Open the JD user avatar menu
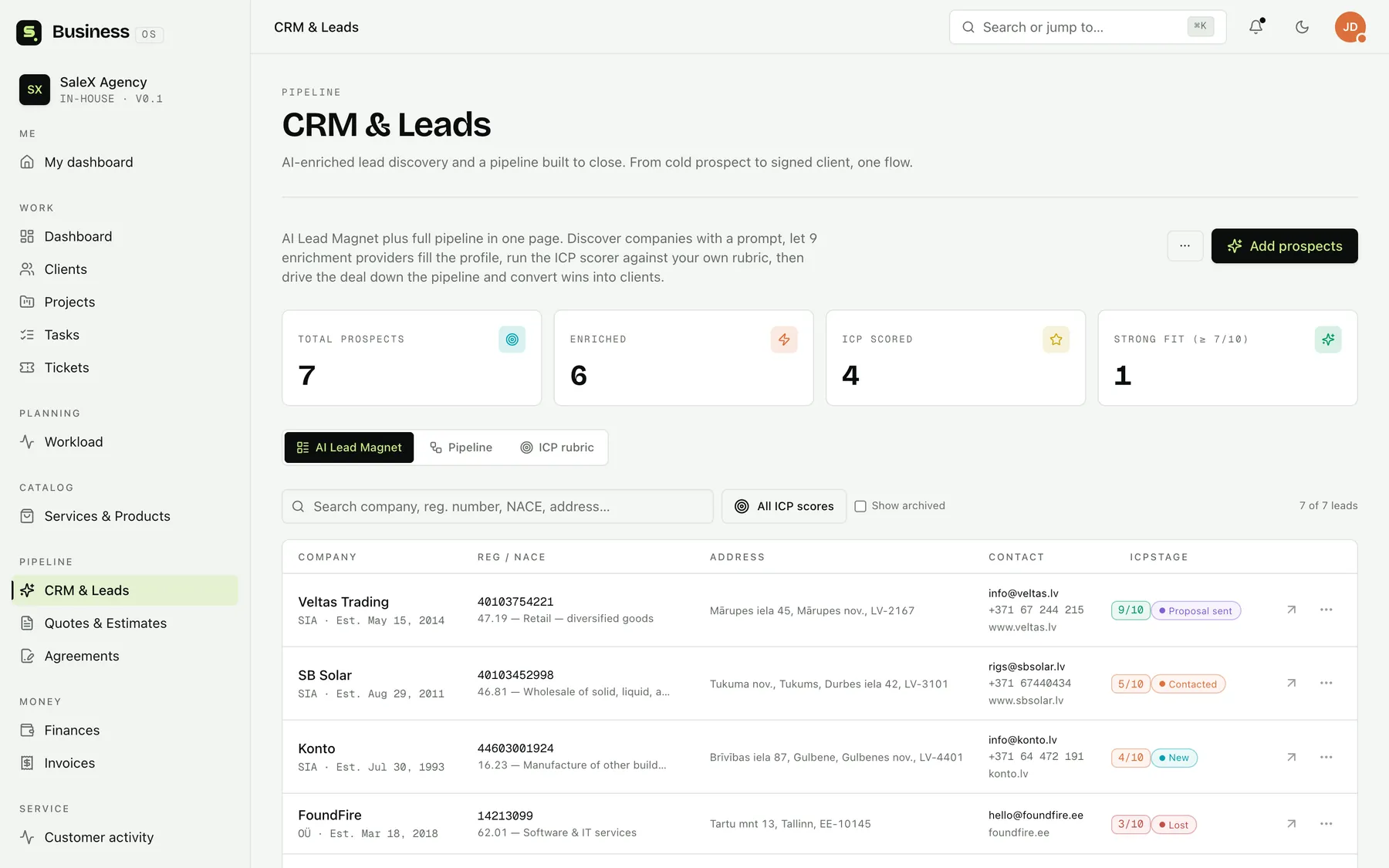The image size is (1389, 868). pos(1350,27)
